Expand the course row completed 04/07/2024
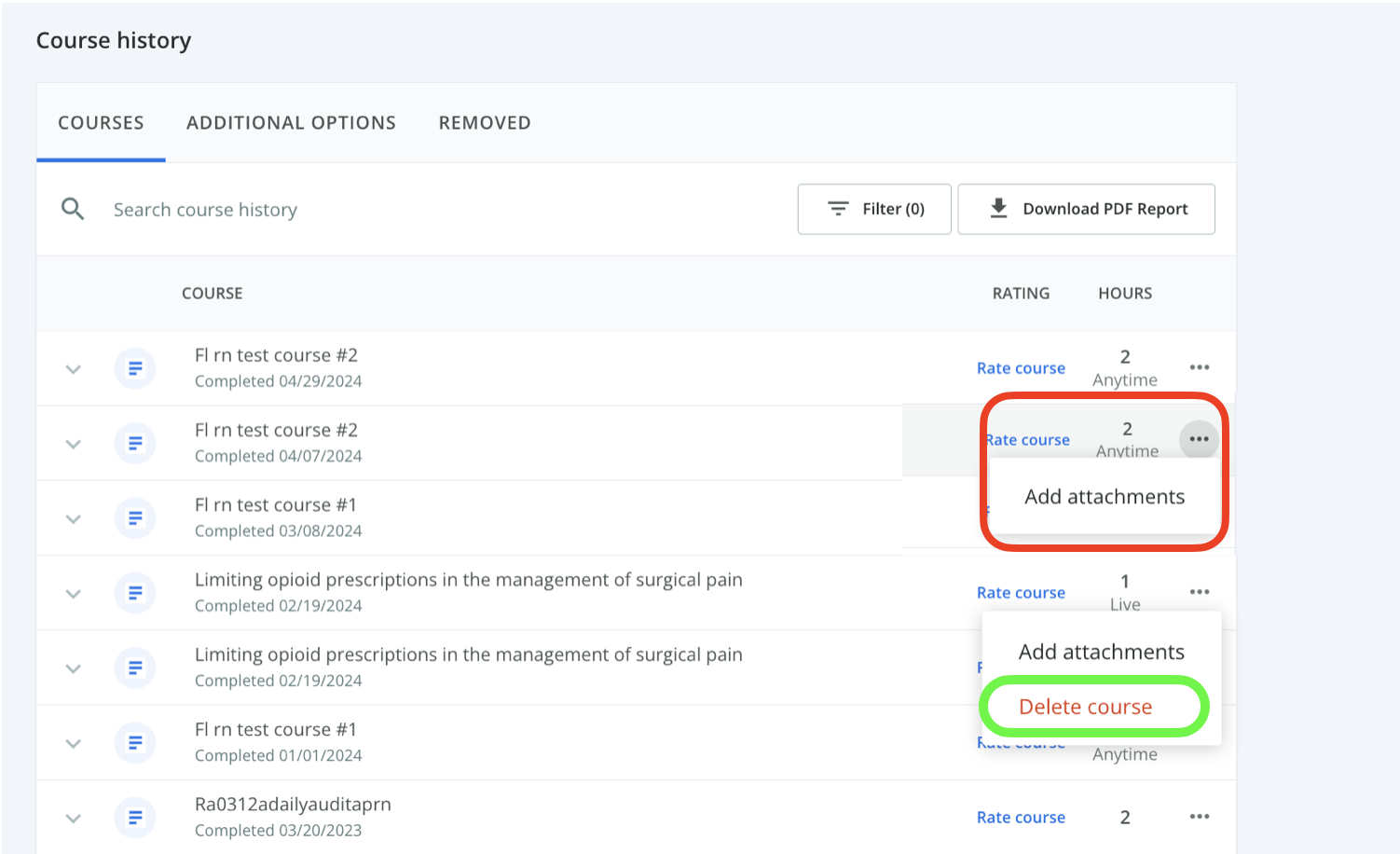Screen dimensions: 1400x854 click(x=74, y=444)
